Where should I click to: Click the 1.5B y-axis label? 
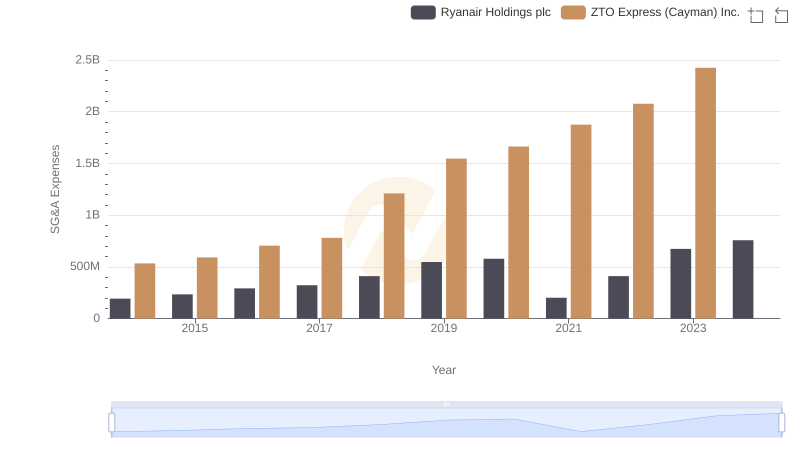88,163
